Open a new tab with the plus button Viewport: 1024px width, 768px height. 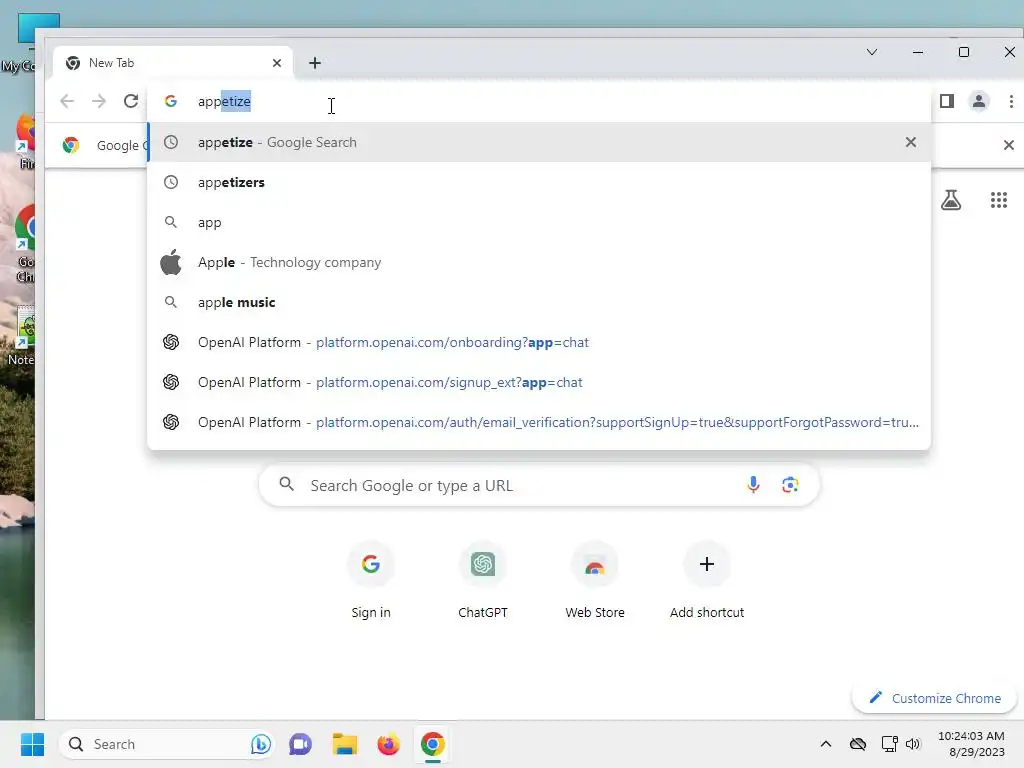pos(315,63)
